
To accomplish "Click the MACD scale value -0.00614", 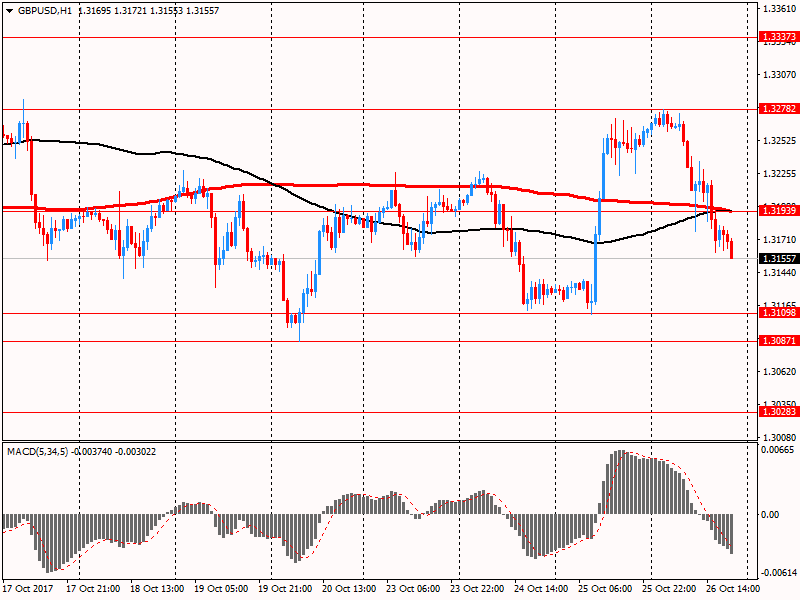I will click(x=777, y=572).
